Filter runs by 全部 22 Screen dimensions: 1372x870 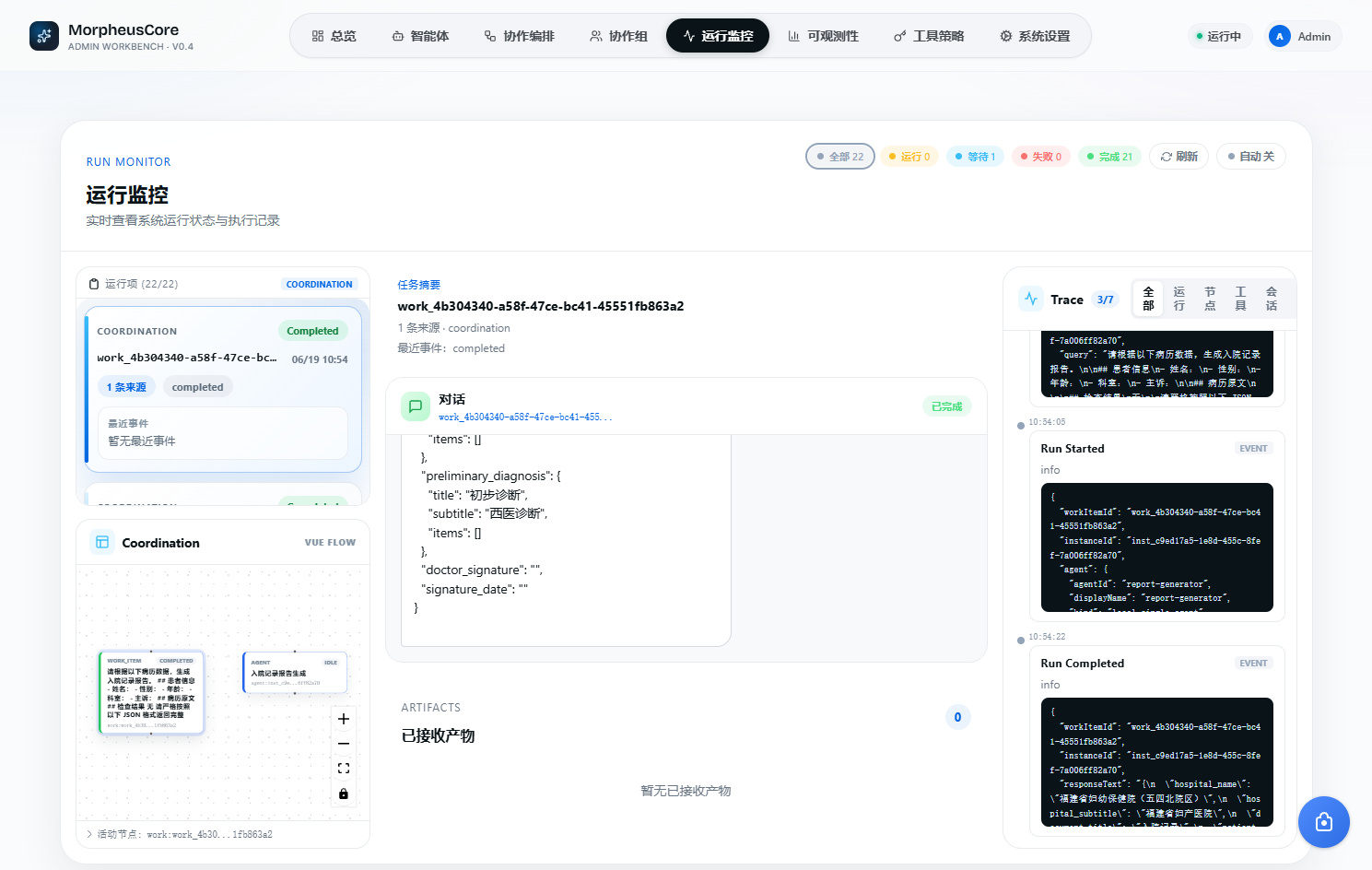pyautogui.click(x=840, y=157)
